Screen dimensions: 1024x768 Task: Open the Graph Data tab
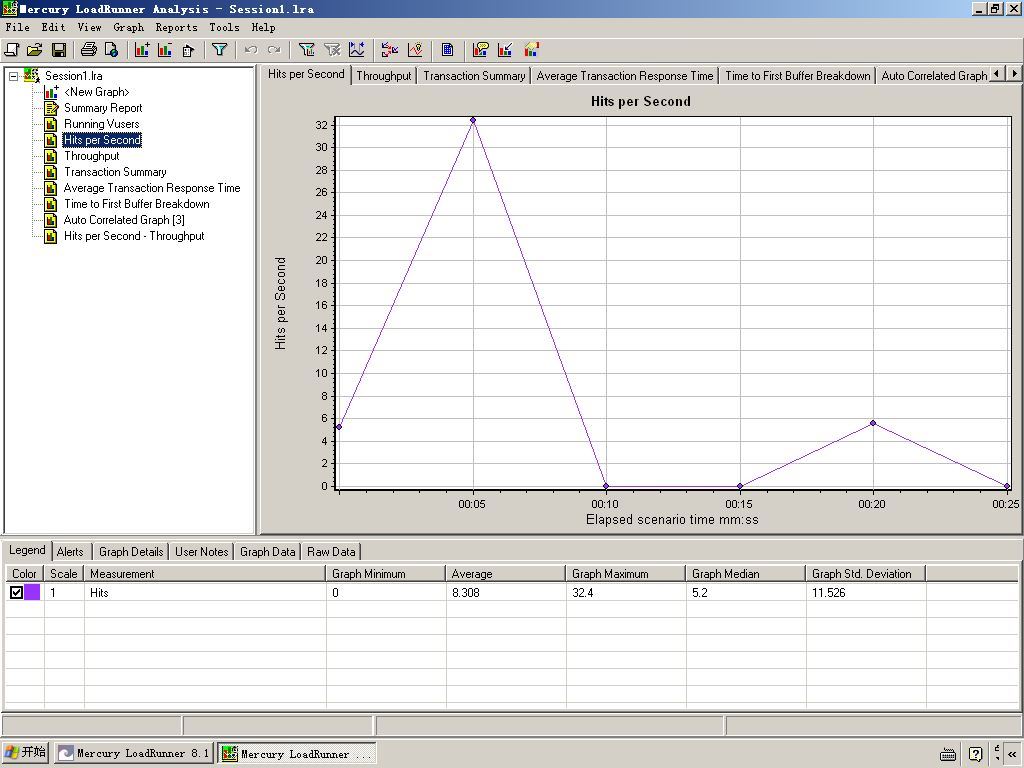coord(267,552)
